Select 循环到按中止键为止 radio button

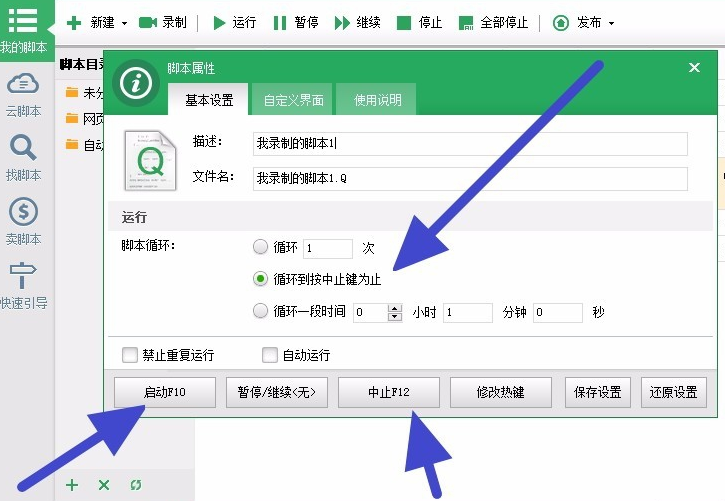[x=261, y=279]
